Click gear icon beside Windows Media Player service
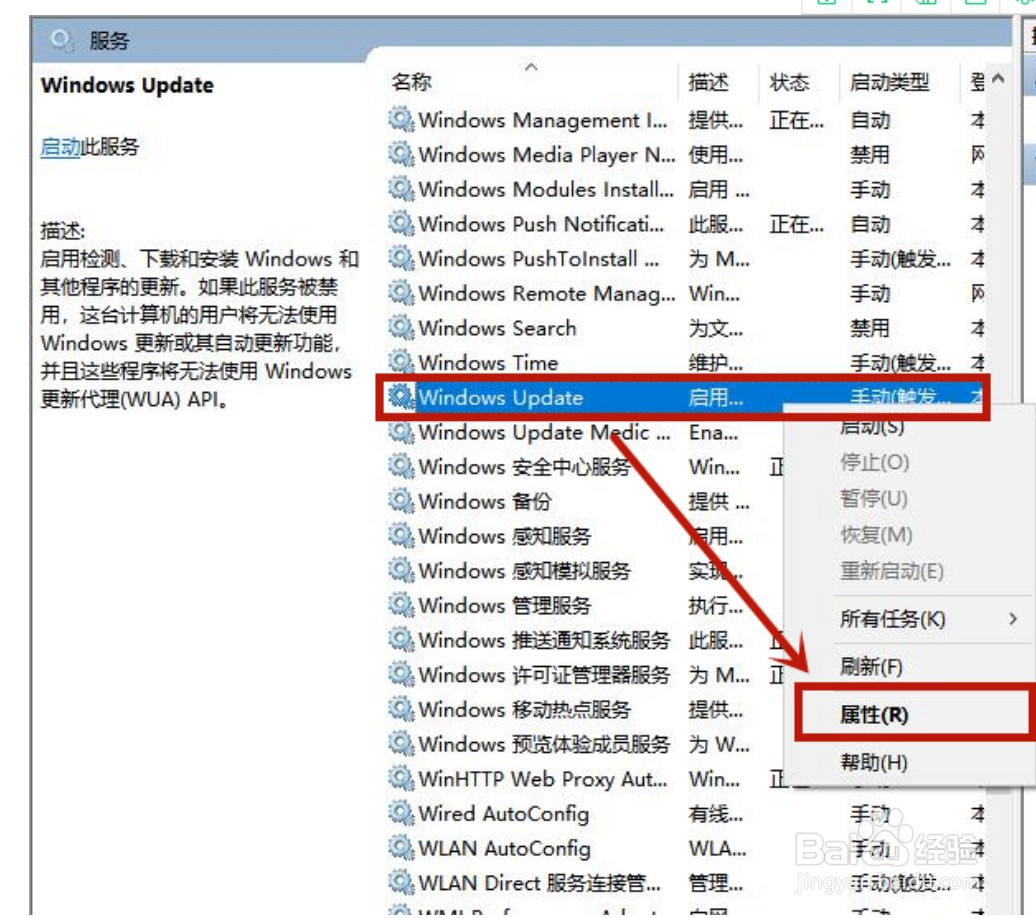1036x918 pixels. [x=401, y=155]
